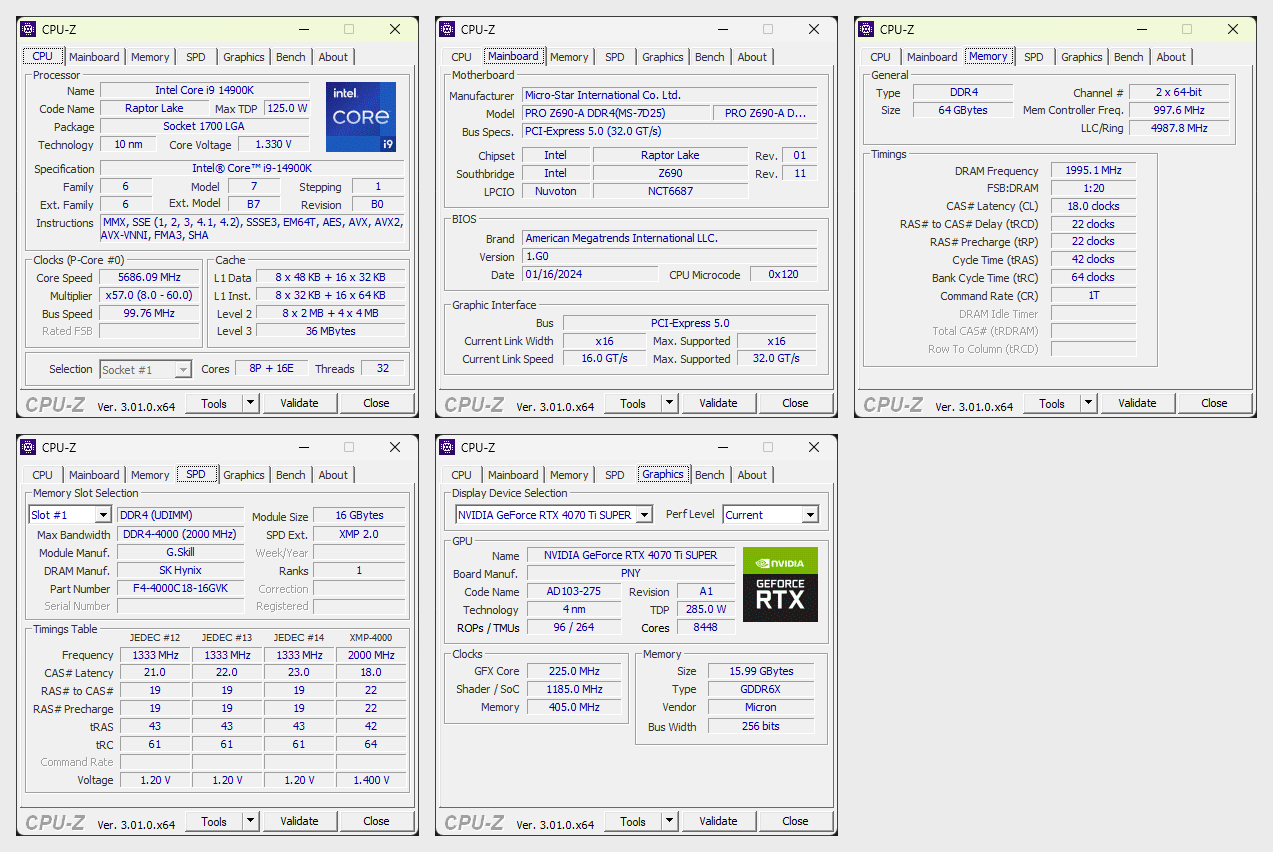Image resolution: width=1273 pixels, height=852 pixels.
Task: Click CPU-Z app icon in Graphics window title bar
Action: click(447, 447)
